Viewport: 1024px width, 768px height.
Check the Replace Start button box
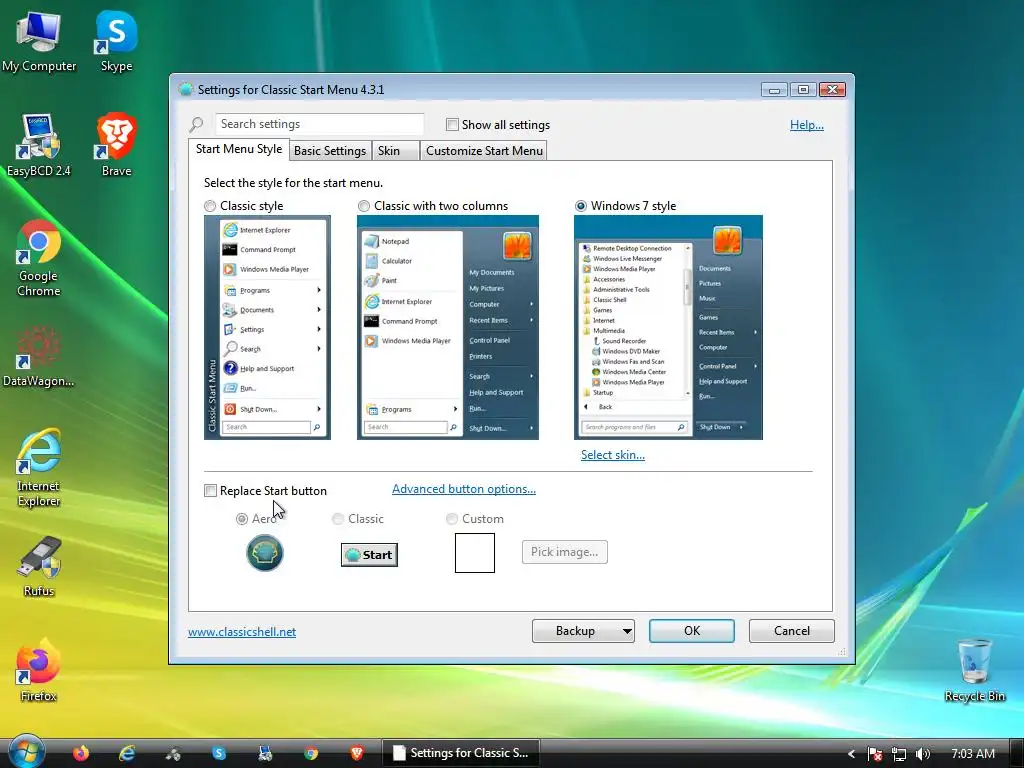click(210, 490)
